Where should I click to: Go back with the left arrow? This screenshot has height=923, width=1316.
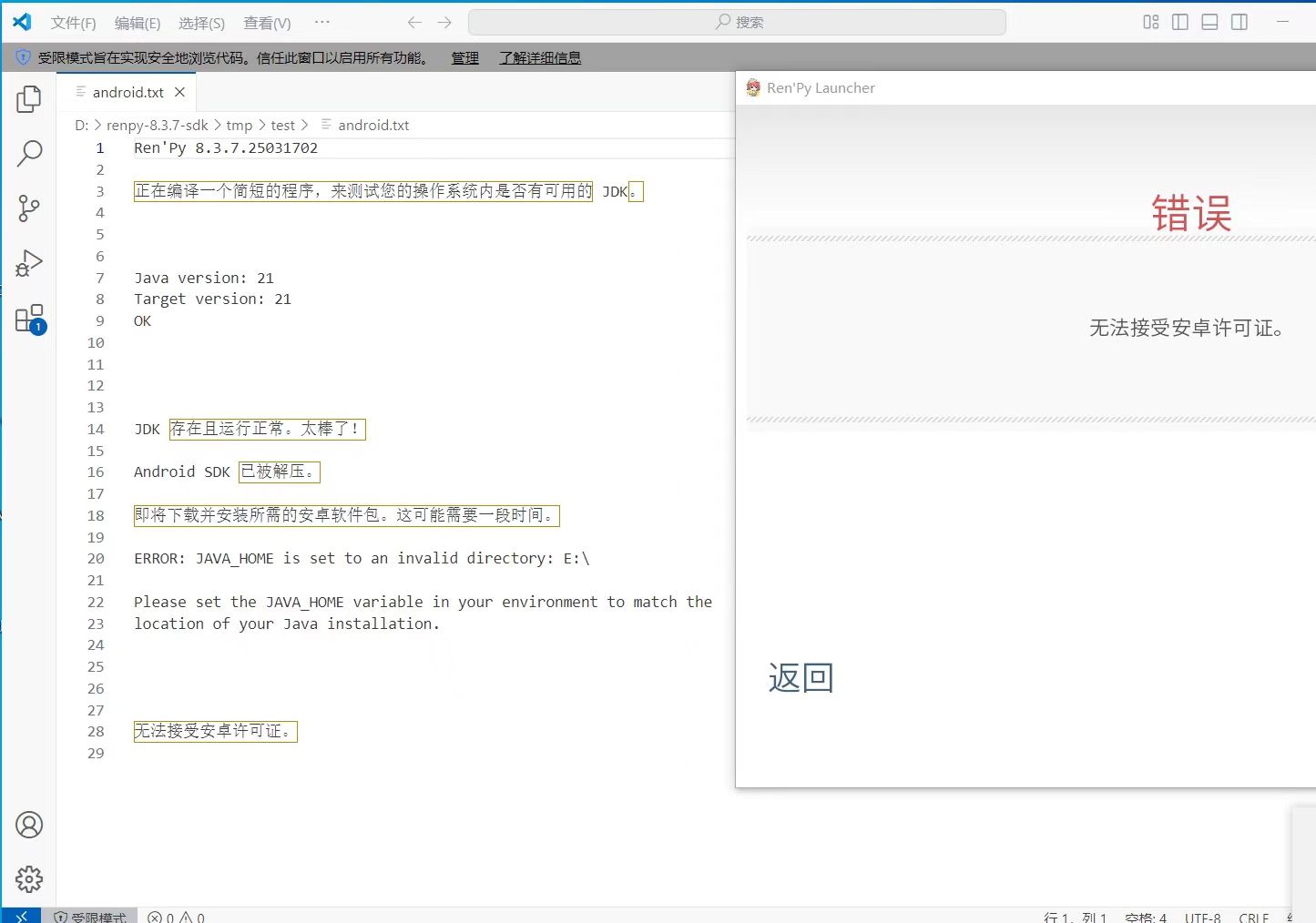[414, 22]
